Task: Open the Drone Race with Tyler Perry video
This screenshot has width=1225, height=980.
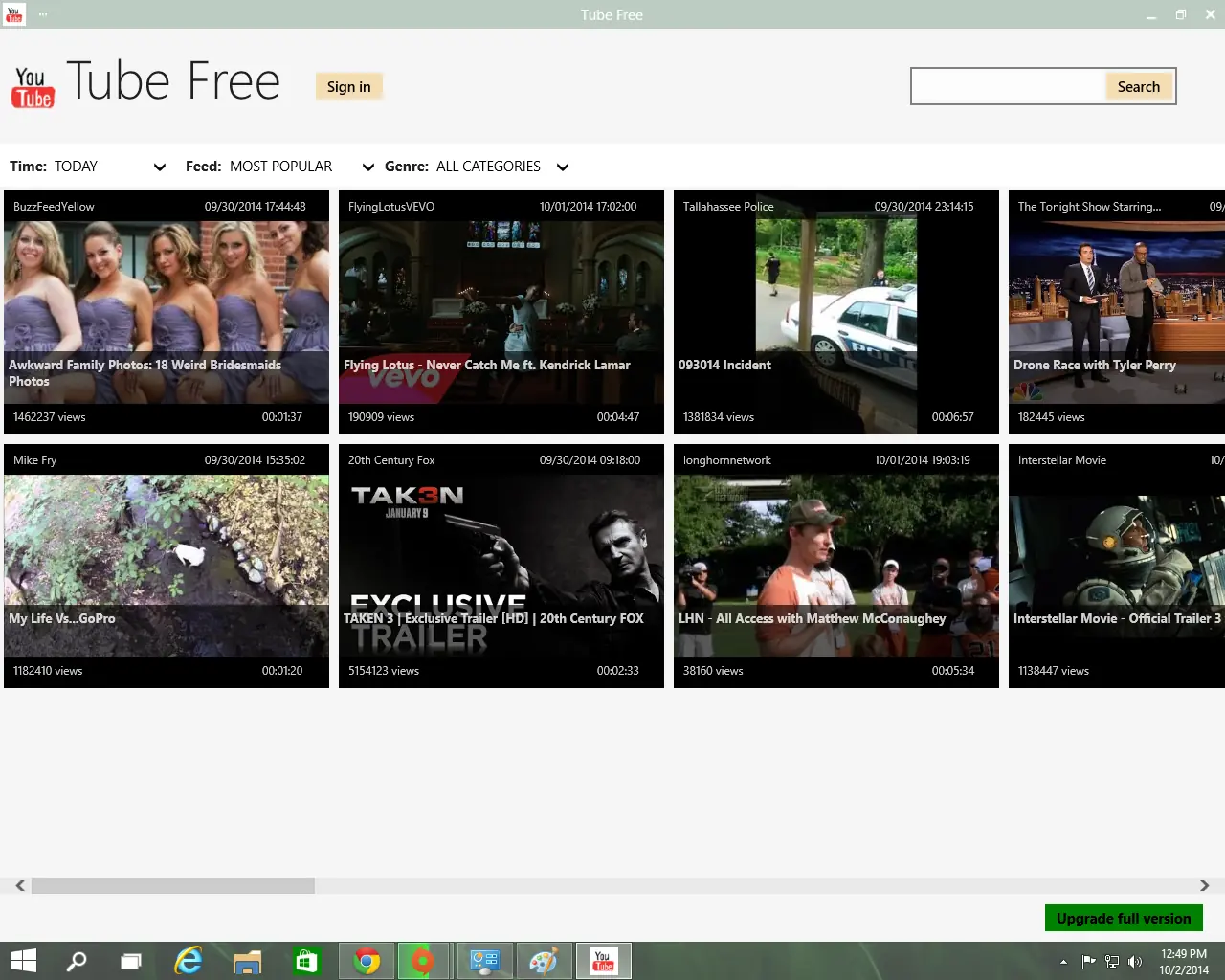Action: (x=1117, y=312)
